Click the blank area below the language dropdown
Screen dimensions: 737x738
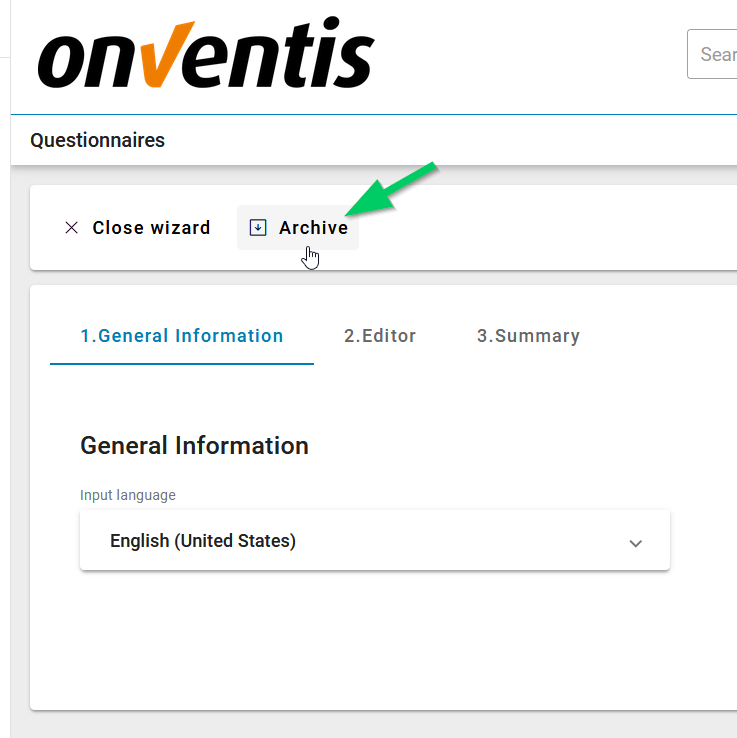pyautogui.click(x=374, y=640)
